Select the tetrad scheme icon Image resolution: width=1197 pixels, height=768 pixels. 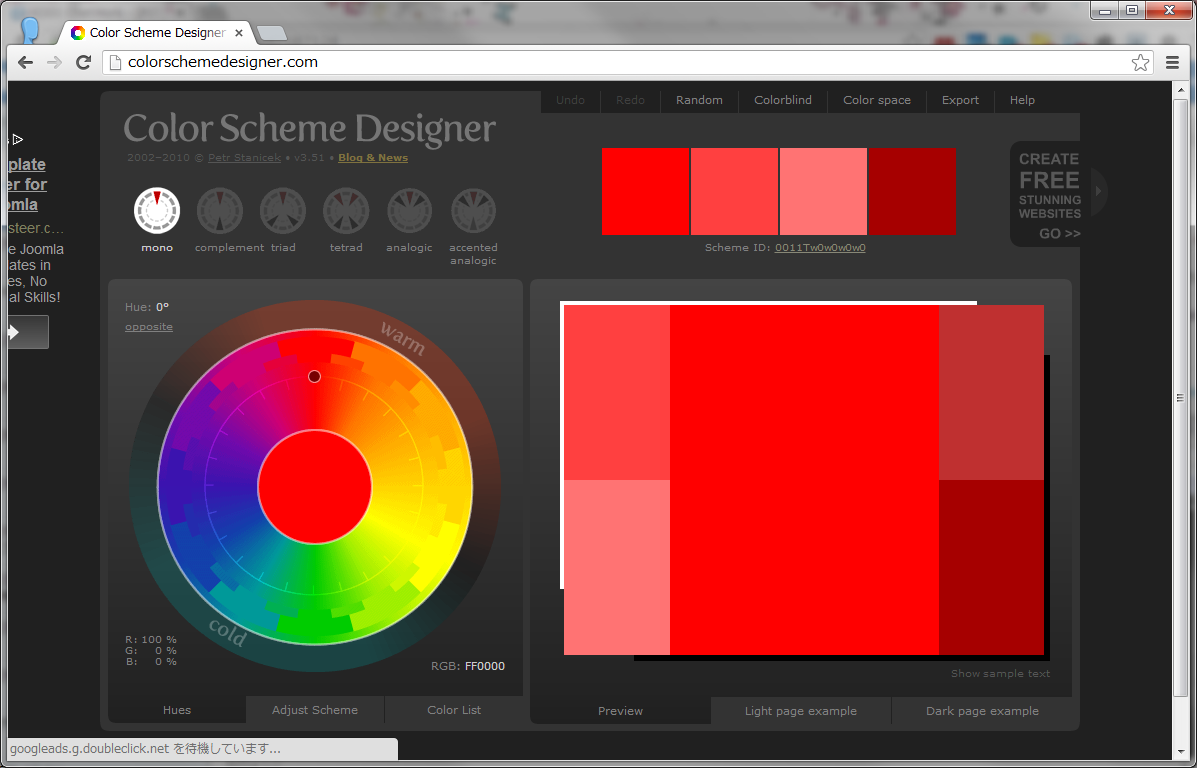tap(346, 211)
